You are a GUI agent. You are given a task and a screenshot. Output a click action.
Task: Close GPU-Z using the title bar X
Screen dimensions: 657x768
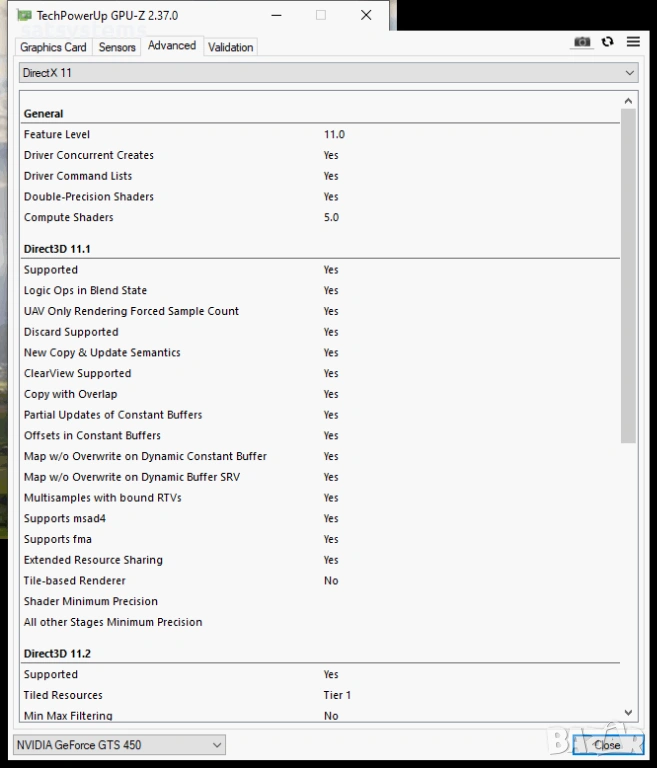pos(366,16)
